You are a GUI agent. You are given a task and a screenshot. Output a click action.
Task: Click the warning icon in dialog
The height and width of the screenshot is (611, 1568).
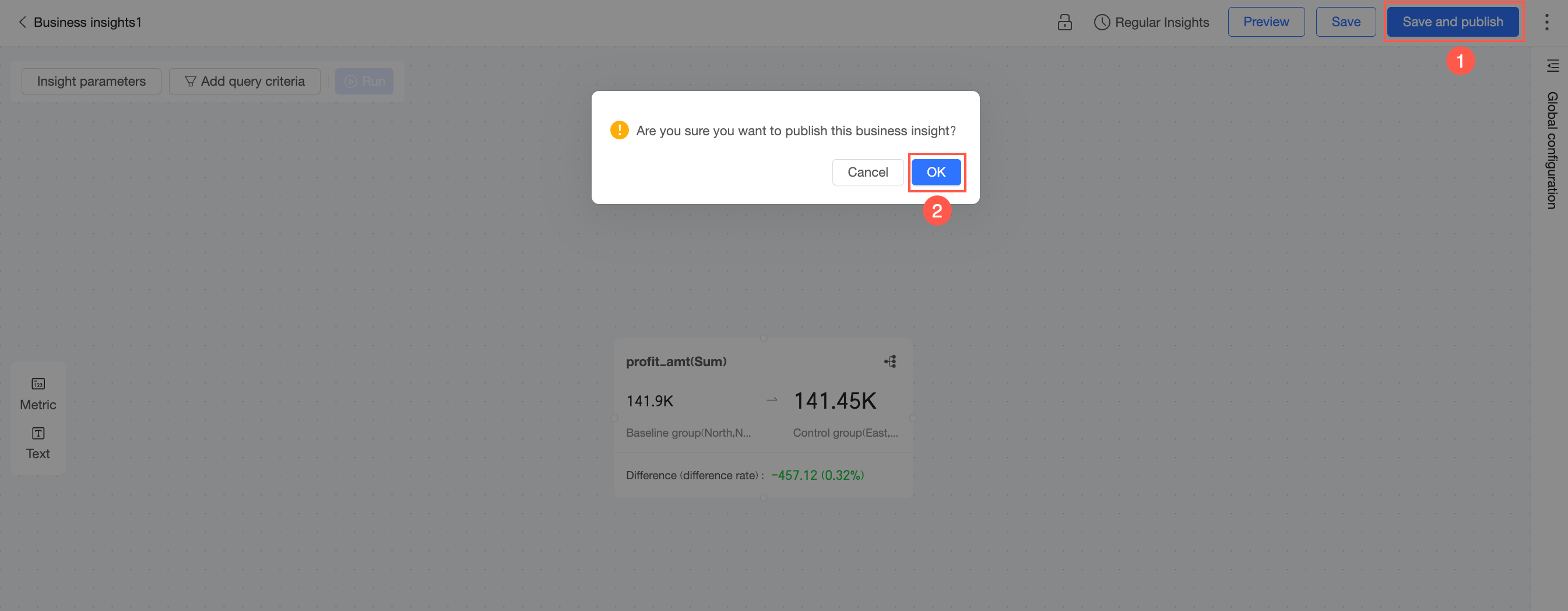(x=619, y=130)
